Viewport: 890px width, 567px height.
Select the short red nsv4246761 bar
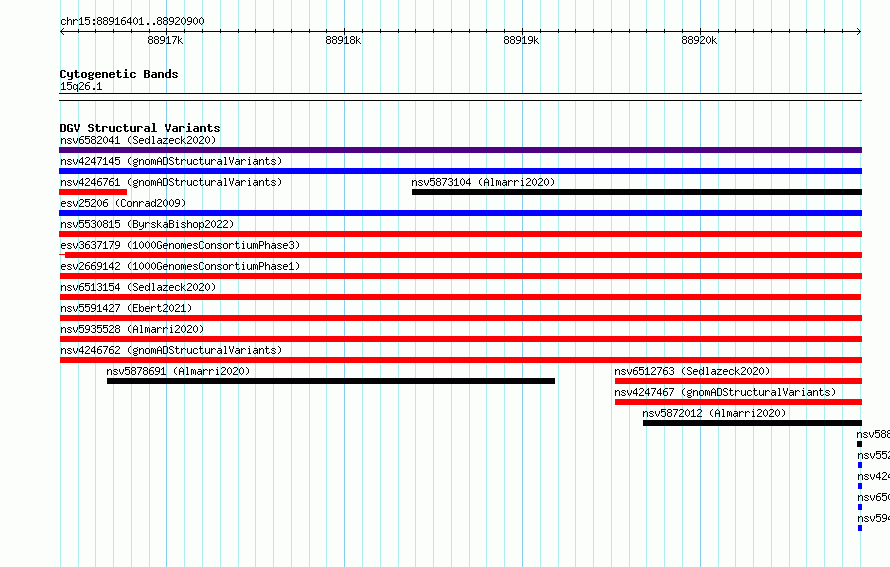(93, 192)
